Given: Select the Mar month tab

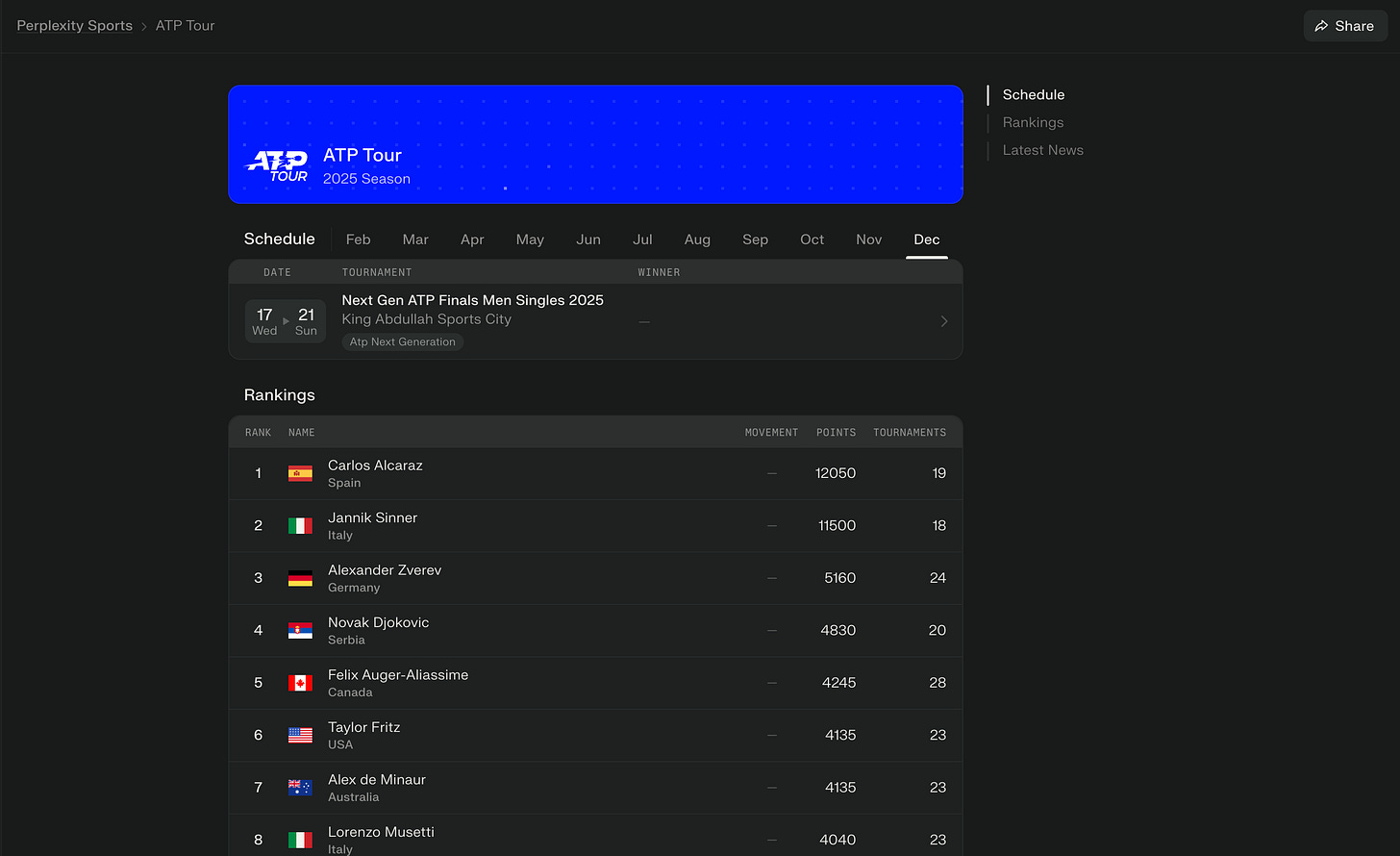Looking at the screenshot, I should point(415,239).
